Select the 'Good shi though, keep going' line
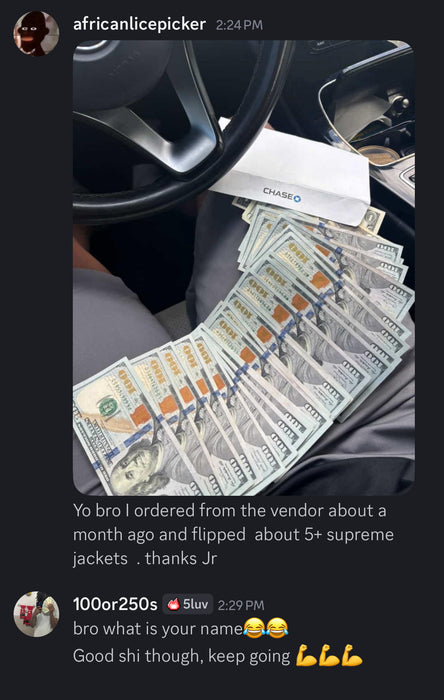The width and height of the screenshot is (444, 700). (182, 656)
